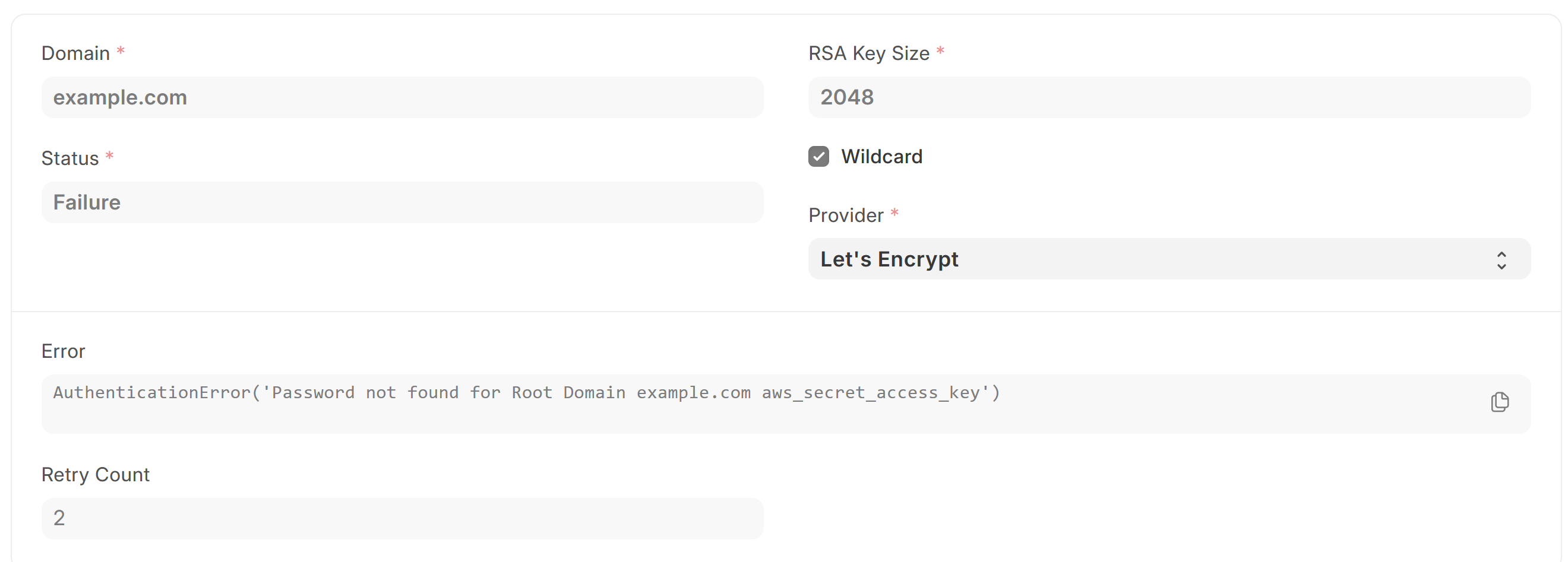Image resolution: width=1568 pixels, height=562 pixels.
Task: Click the required asterisk next to Provider
Action: (894, 213)
